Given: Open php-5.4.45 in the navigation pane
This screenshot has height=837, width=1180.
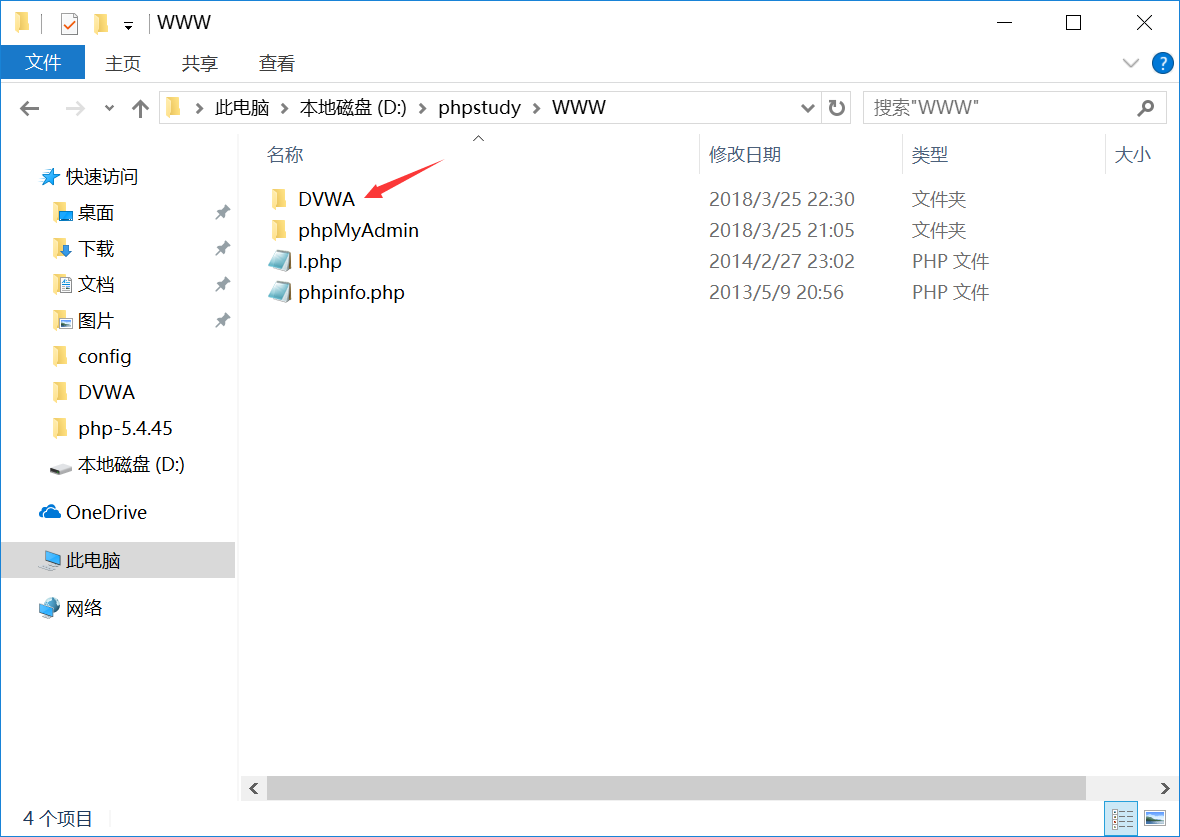Looking at the screenshot, I should [x=125, y=428].
